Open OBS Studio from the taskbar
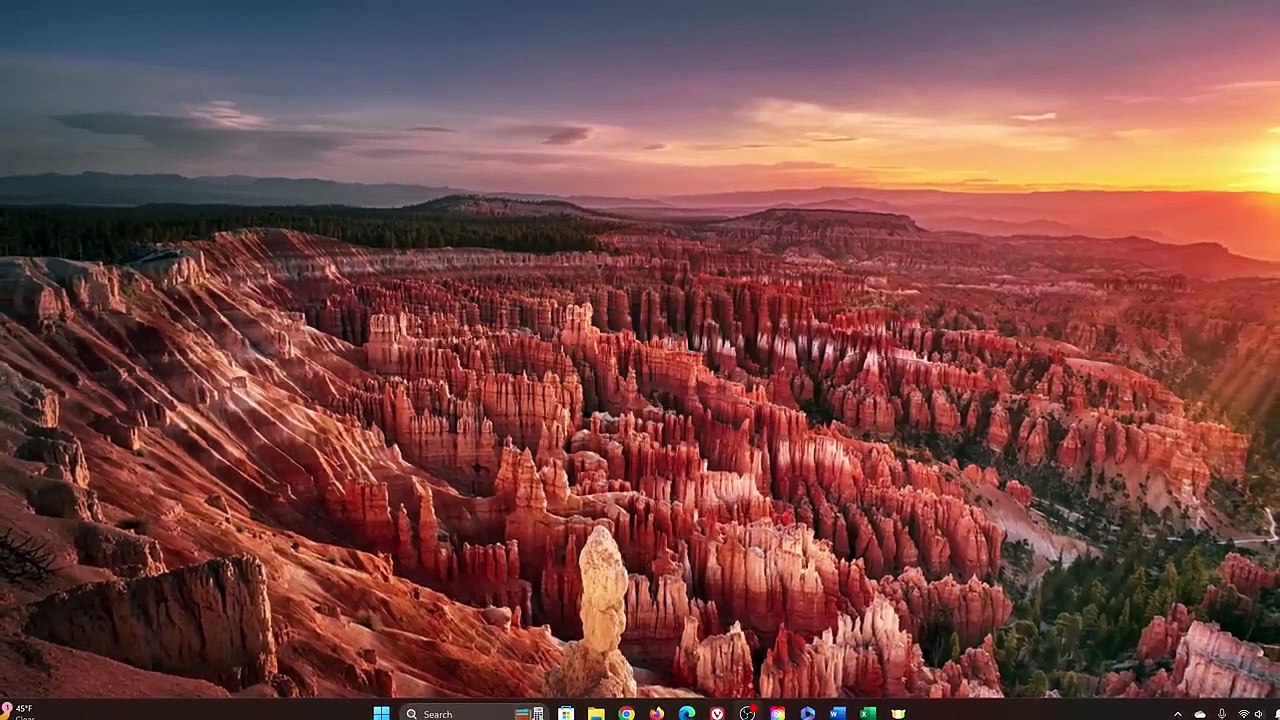1280x720 pixels. 747,713
